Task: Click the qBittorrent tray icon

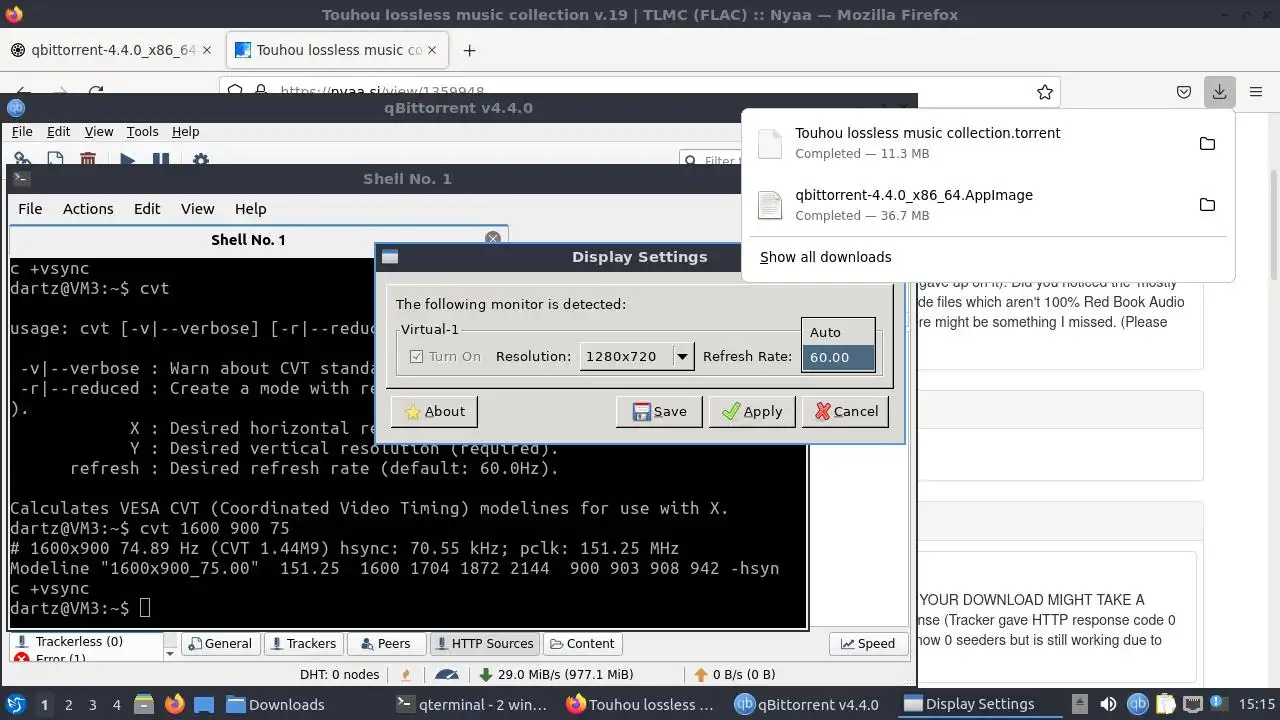Action: point(1138,704)
